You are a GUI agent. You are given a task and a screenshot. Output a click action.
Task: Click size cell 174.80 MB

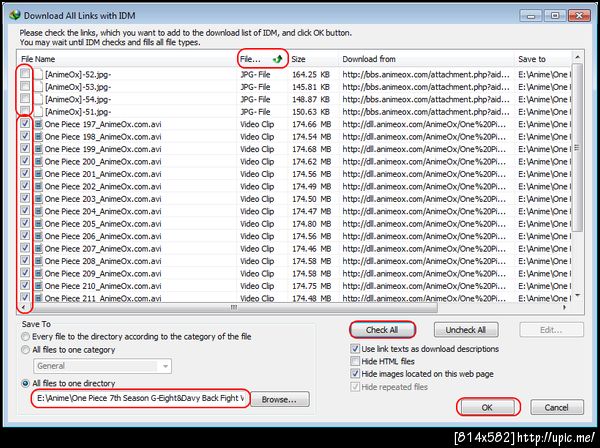[x=311, y=223]
